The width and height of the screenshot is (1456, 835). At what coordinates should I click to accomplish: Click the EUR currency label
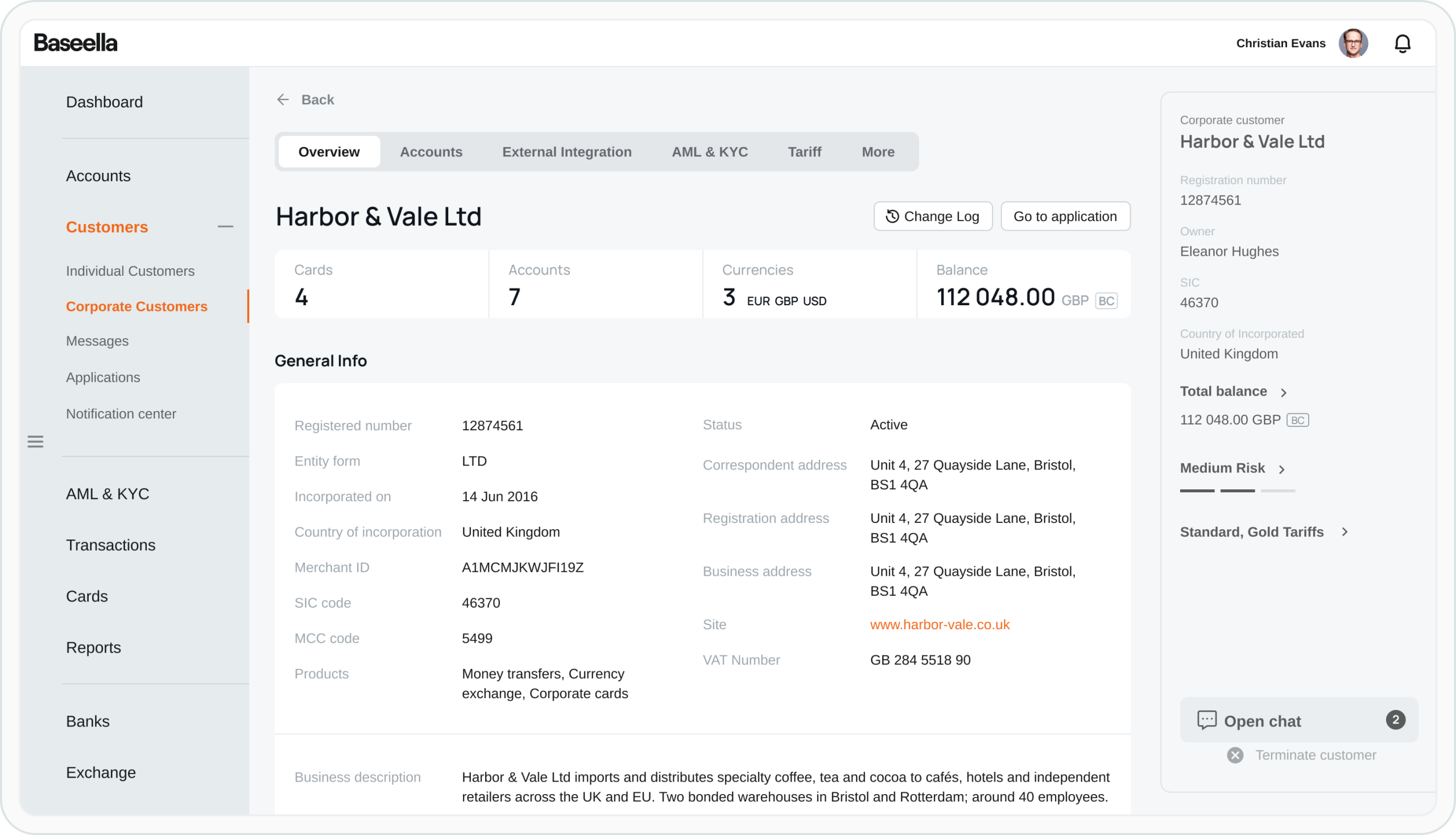pyautogui.click(x=758, y=302)
